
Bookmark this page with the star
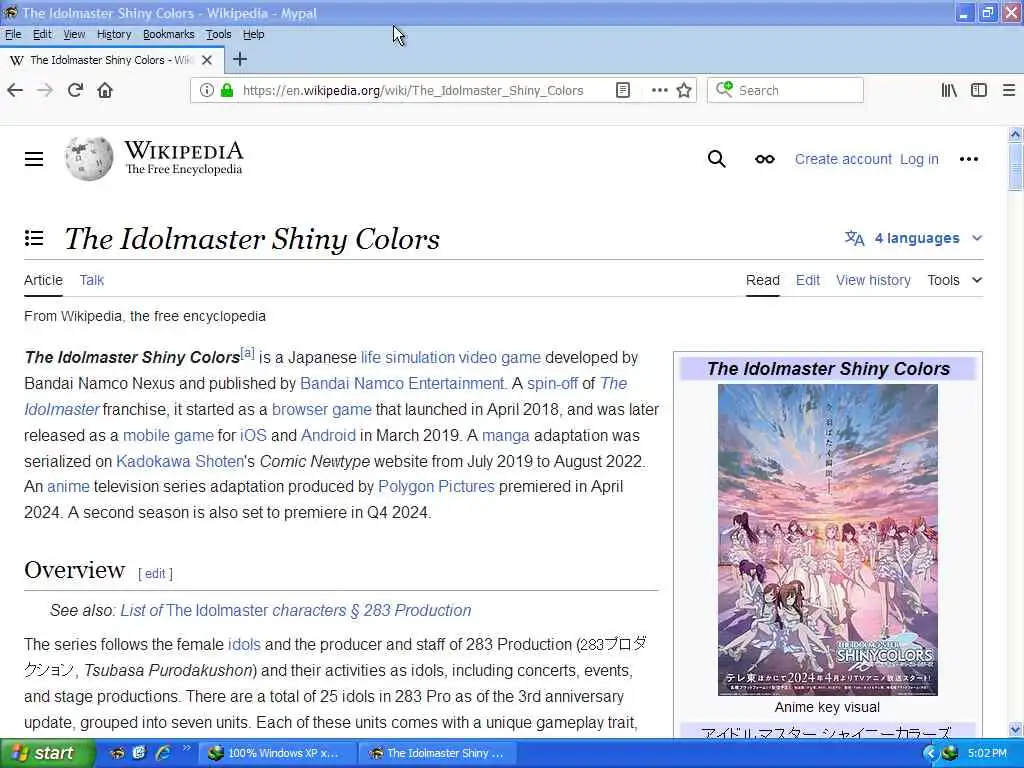coord(684,90)
